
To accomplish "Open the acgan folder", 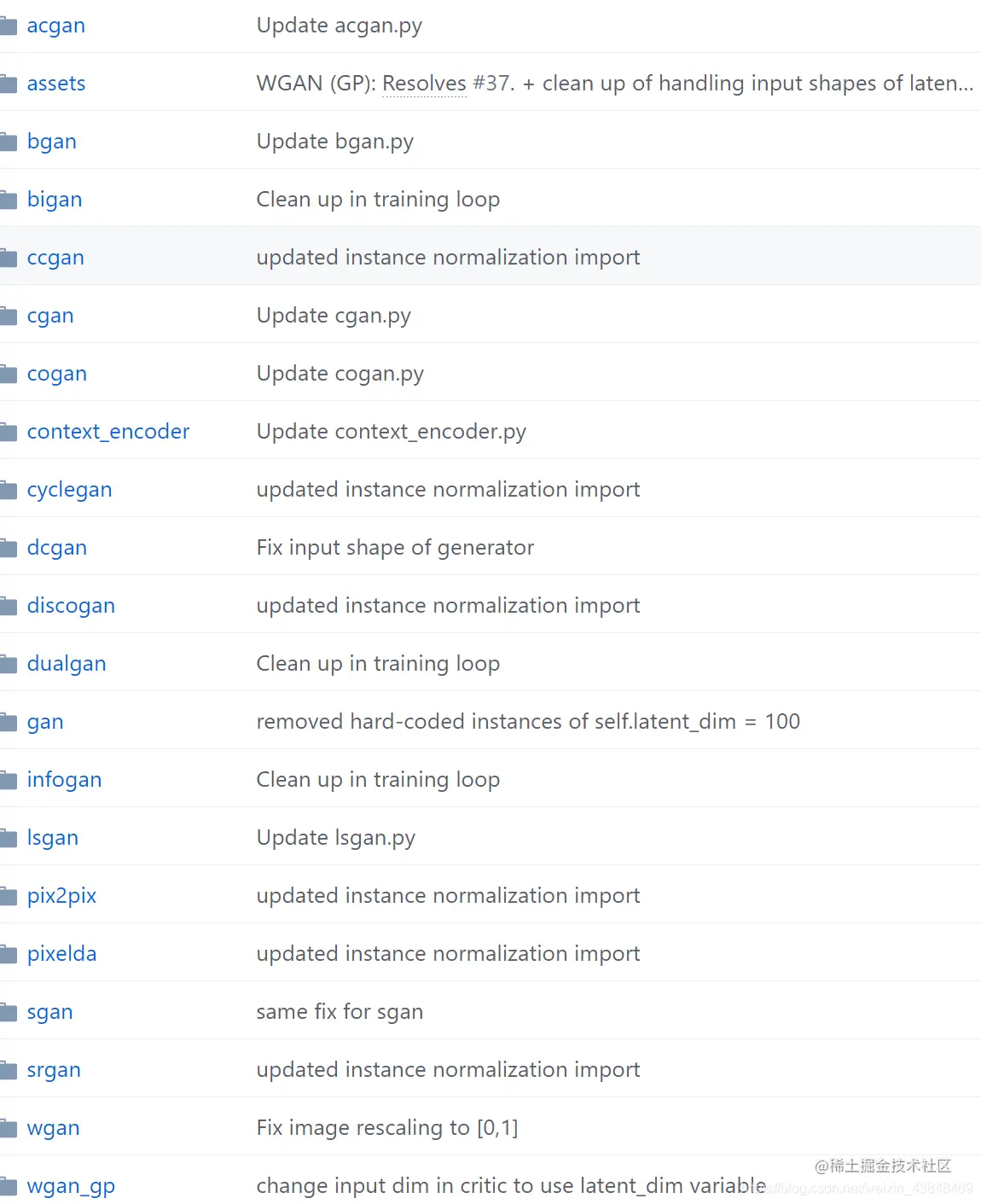I will pyautogui.click(x=56, y=26).
